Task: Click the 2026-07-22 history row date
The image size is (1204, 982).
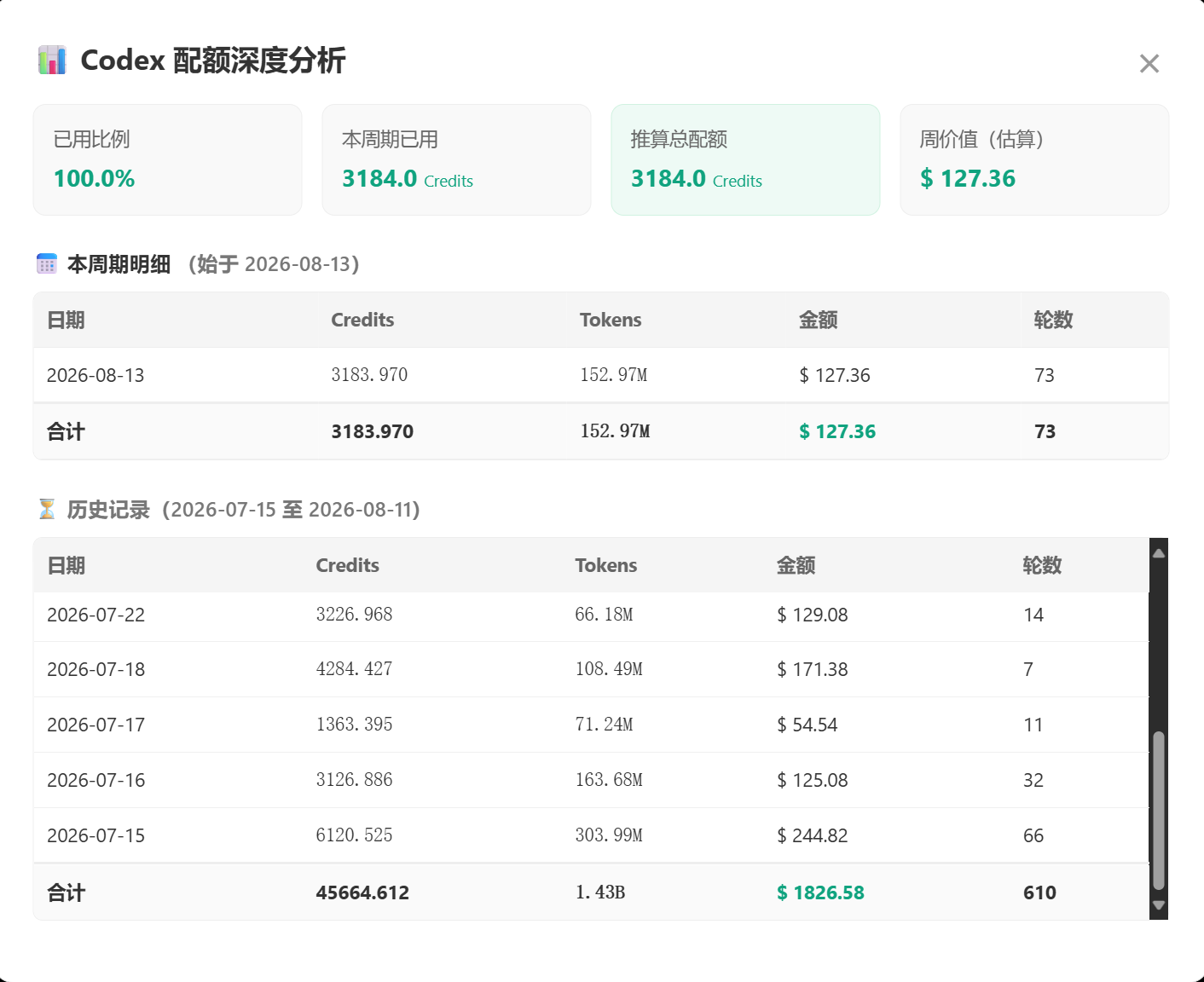Action: 96,615
